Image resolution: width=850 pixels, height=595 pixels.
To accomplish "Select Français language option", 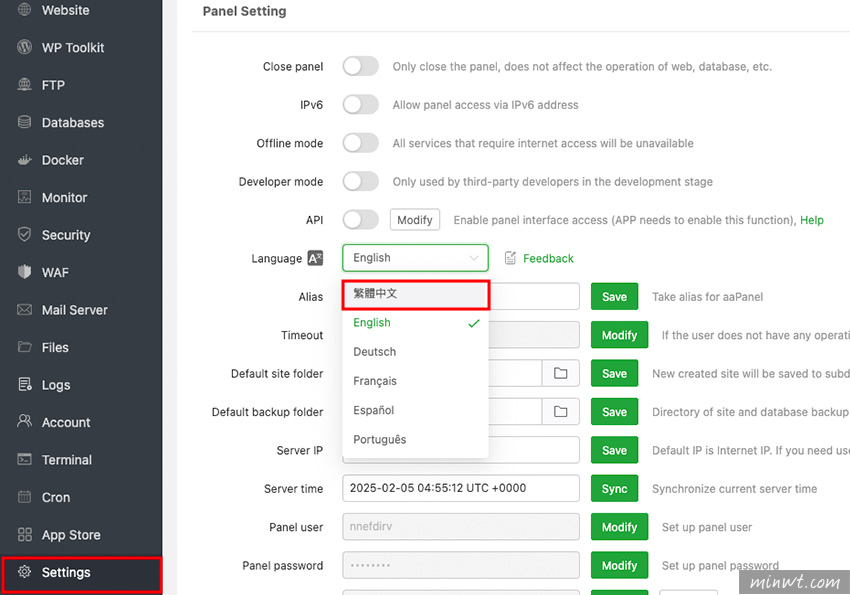I will (x=415, y=381).
